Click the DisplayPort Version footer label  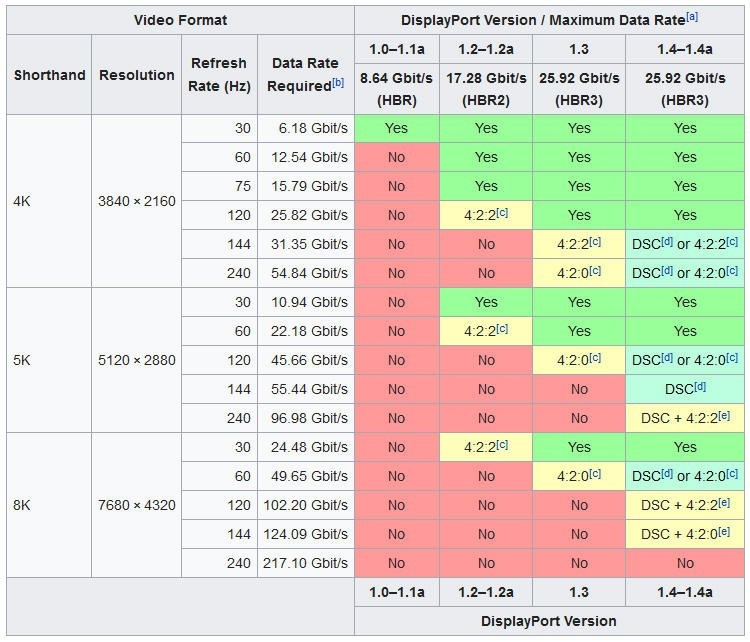pos(549,621)
